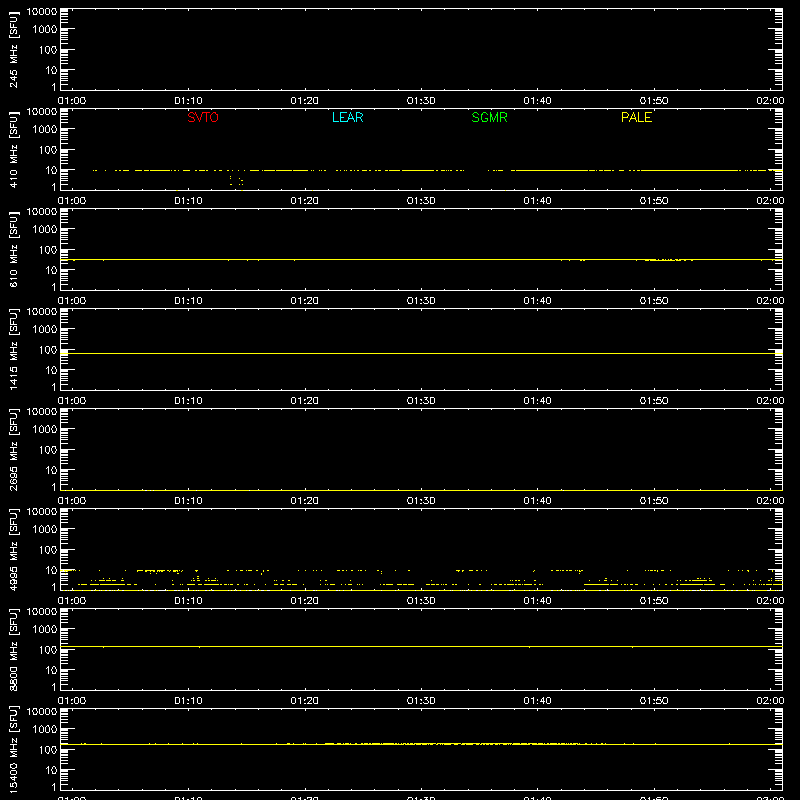This screenshot has height=800, width=800.
Task: Click 02:00 time label under 8800 MHz panel
Action: 770,701
